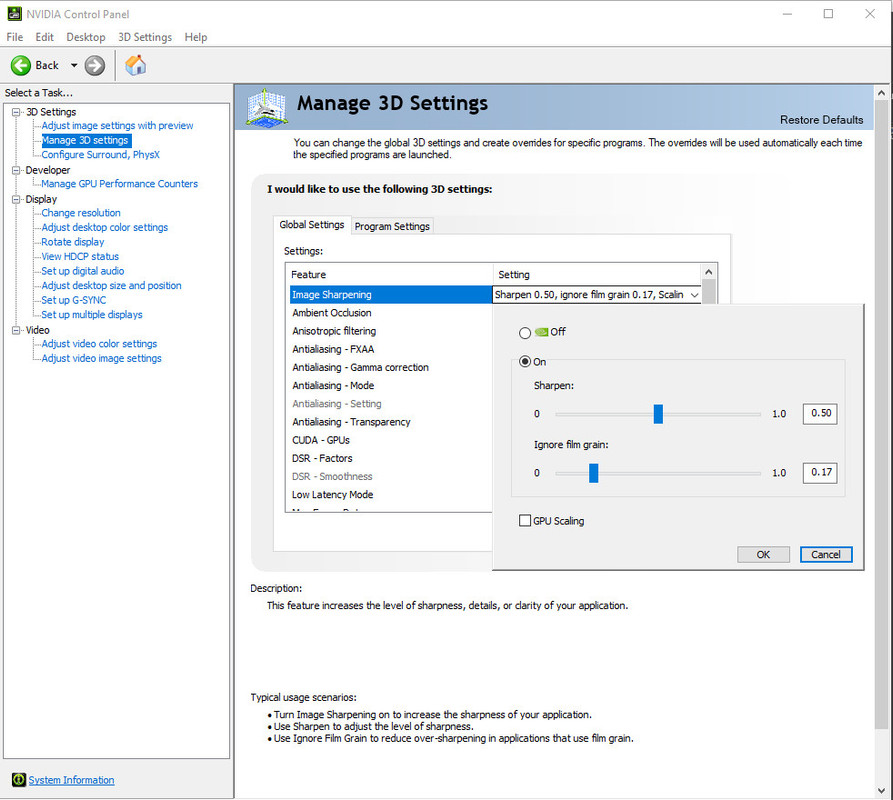This screenshot has height=800, width=893.
Task: Open Set up digital audio
Action: [83, 270]
